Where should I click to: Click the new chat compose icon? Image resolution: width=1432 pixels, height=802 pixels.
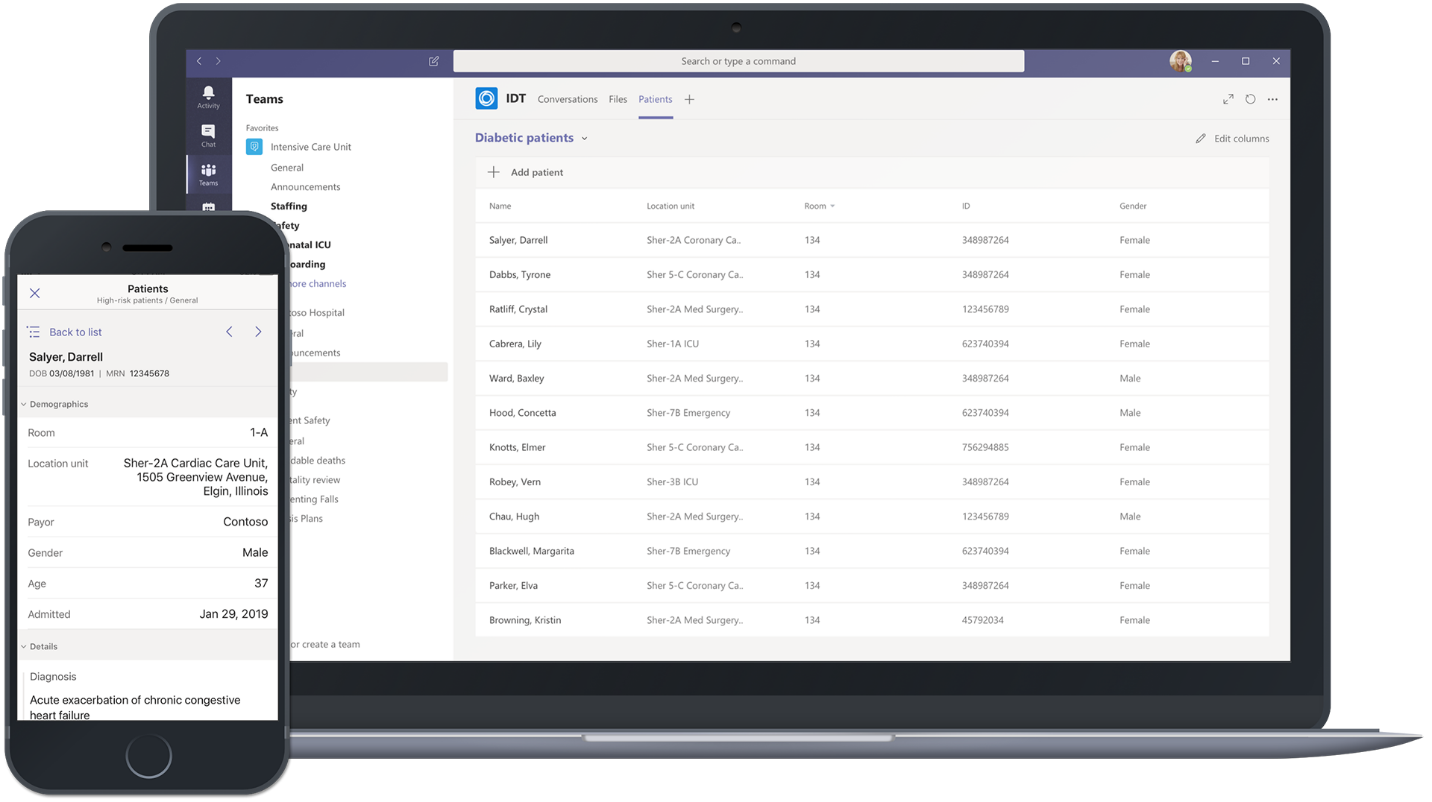tap(434, 61)
